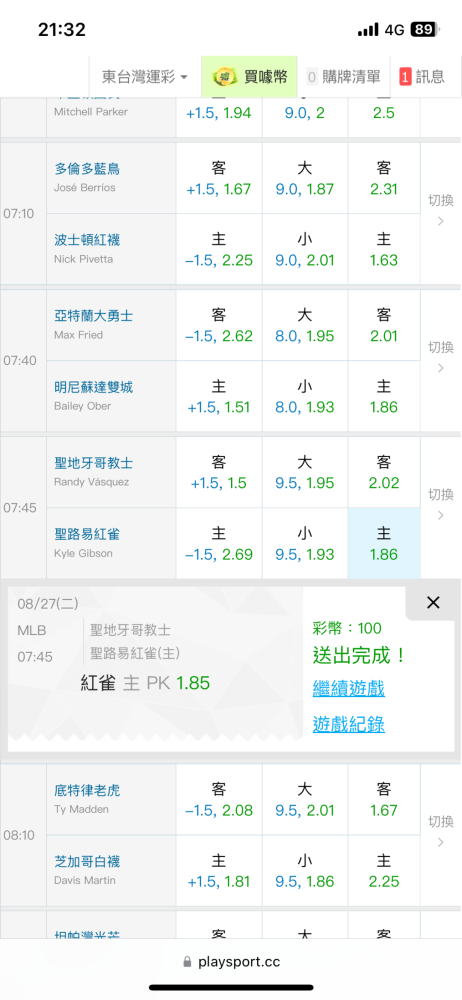The height and width of the screenshot is (1000, 462).
Task: Select 藍鳥 客 2.31 moneyline
Action: [x=384, y=178]
